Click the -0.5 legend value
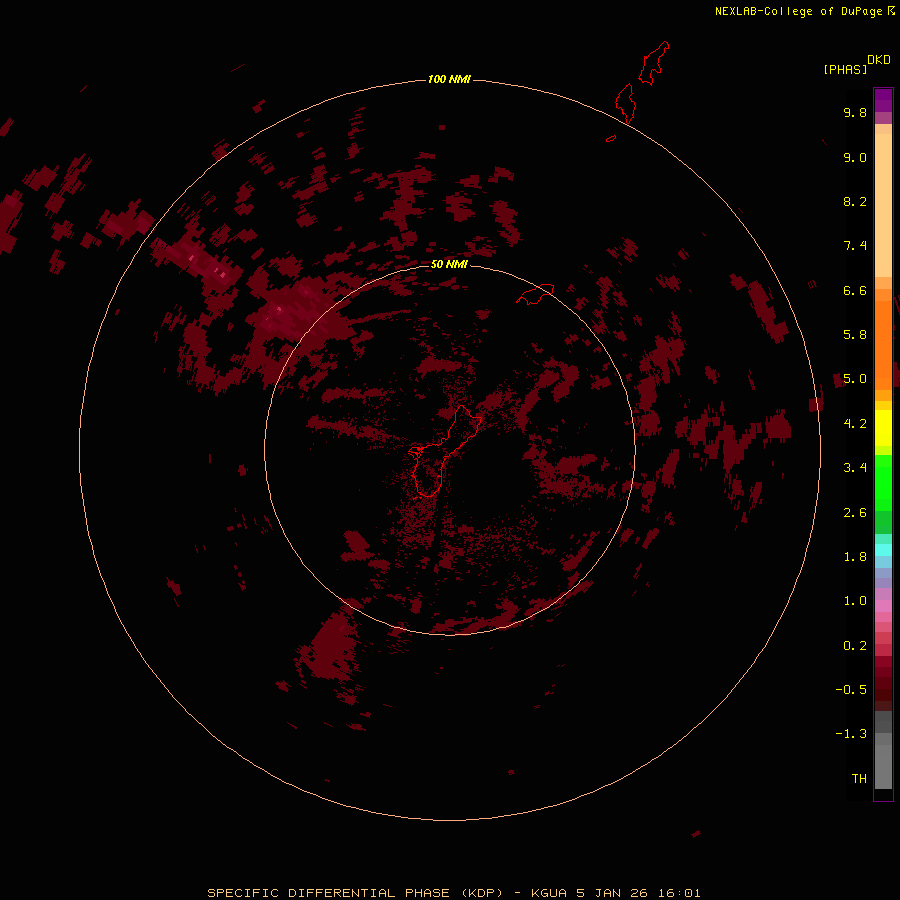This screenshot has width=900, height=900. point(851,690)
